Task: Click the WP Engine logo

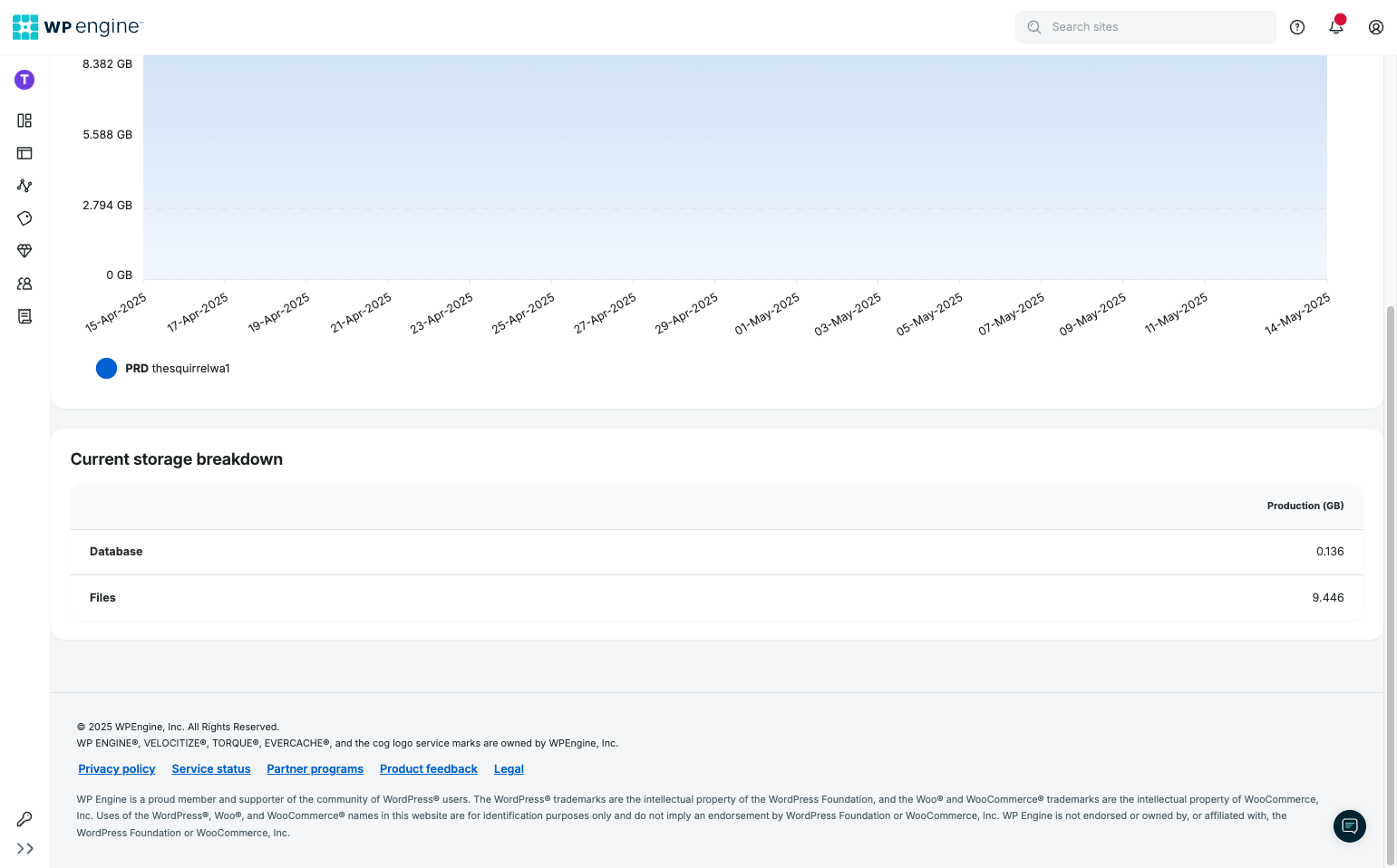Action: pos(78,27)
